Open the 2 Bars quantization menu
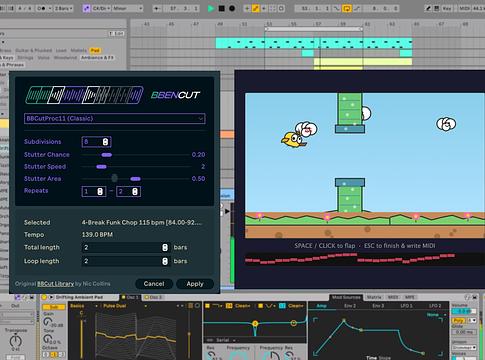 pyautogui.click(x=63, y=8)
